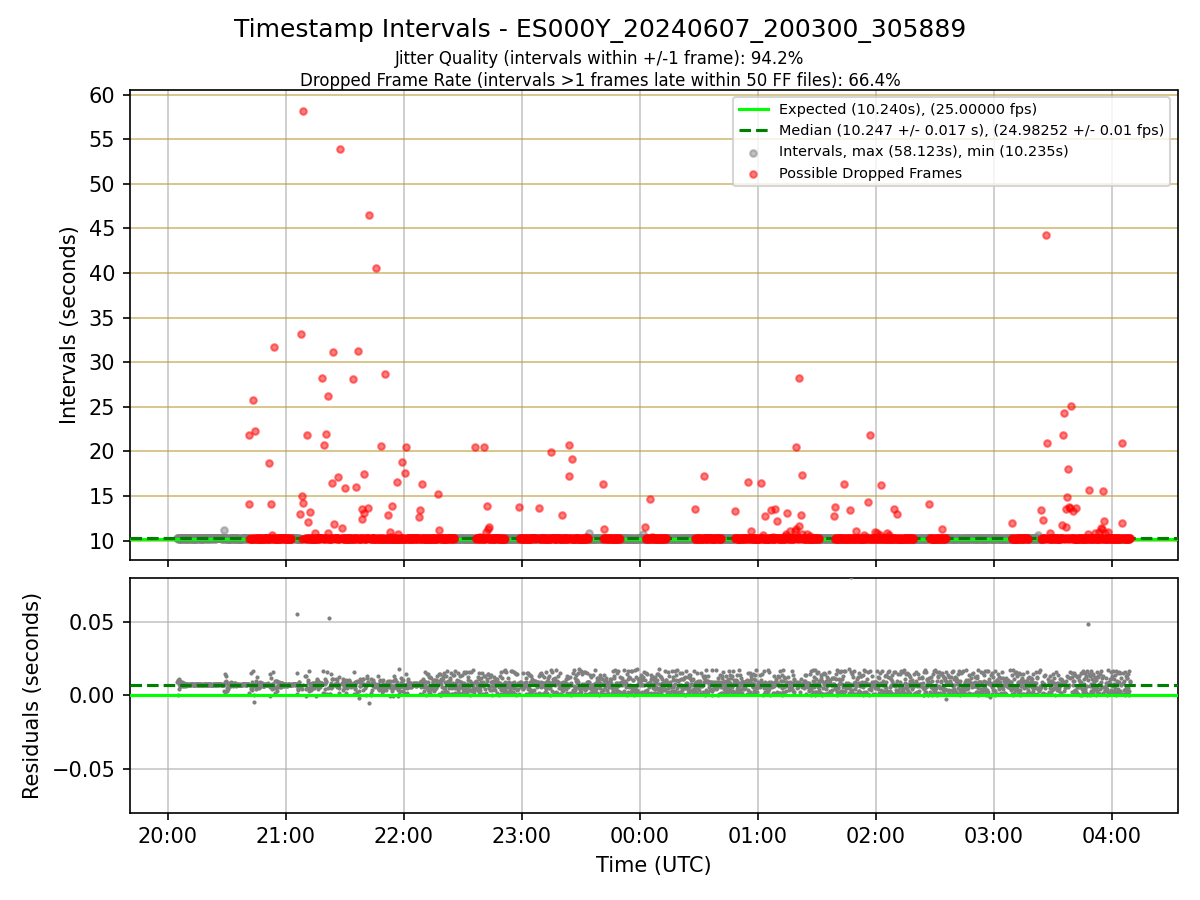Screen dimensions: 1200x900
Task: Click legend entry 'Median (10.247 +/- 0.017 s)'
Action: click(x=971, y=130)
